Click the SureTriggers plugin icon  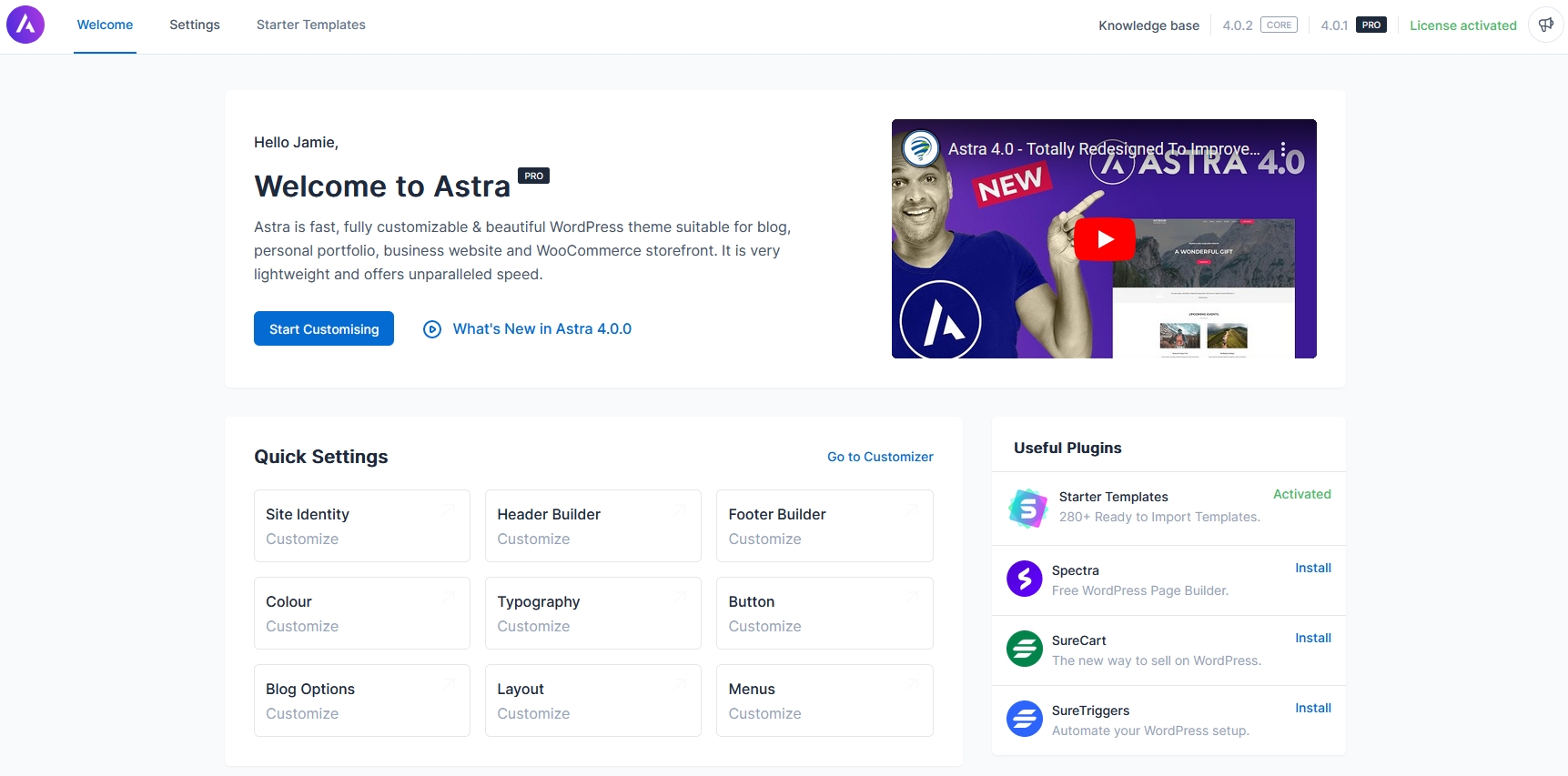(1025, 719)
